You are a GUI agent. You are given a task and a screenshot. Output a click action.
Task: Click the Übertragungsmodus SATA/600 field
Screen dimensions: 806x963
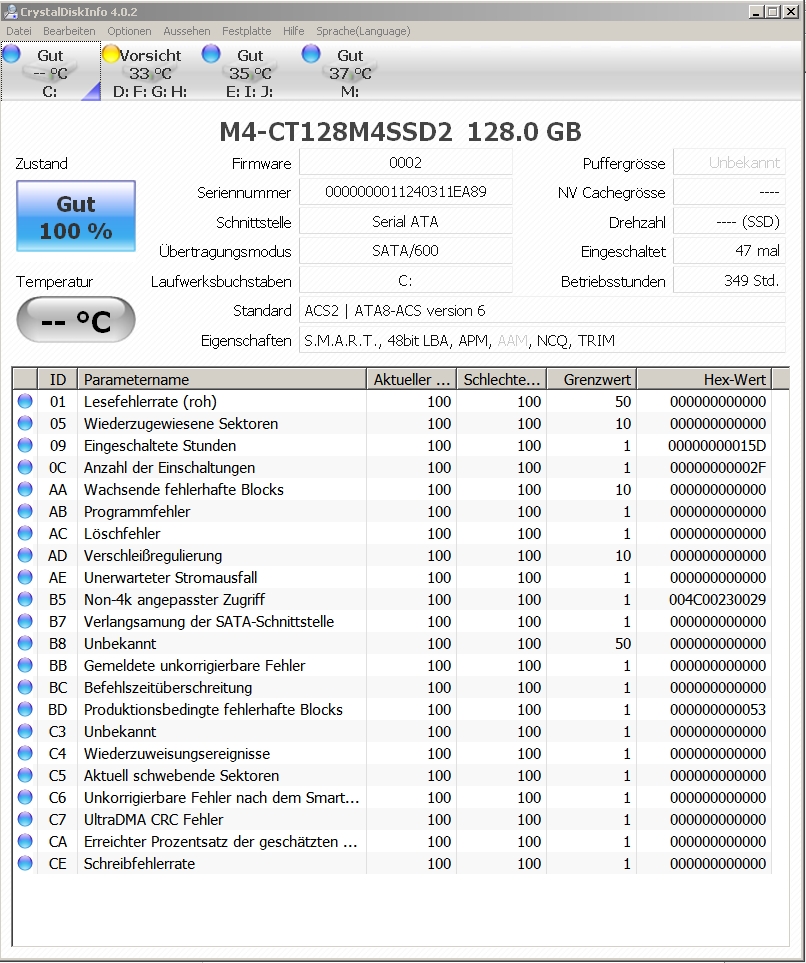tap(405, 251)
